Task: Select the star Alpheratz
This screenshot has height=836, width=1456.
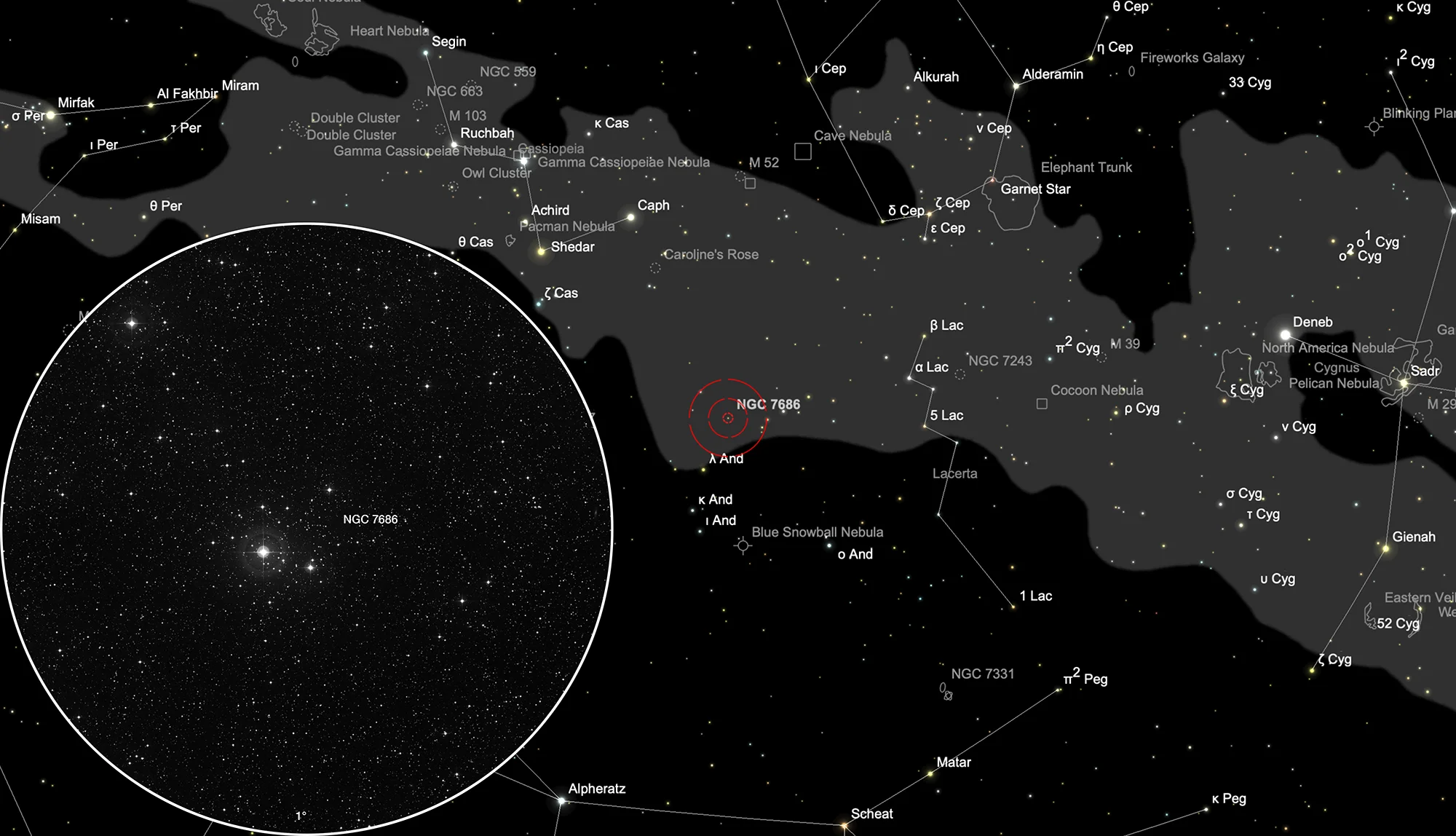Action: [561, 801]
